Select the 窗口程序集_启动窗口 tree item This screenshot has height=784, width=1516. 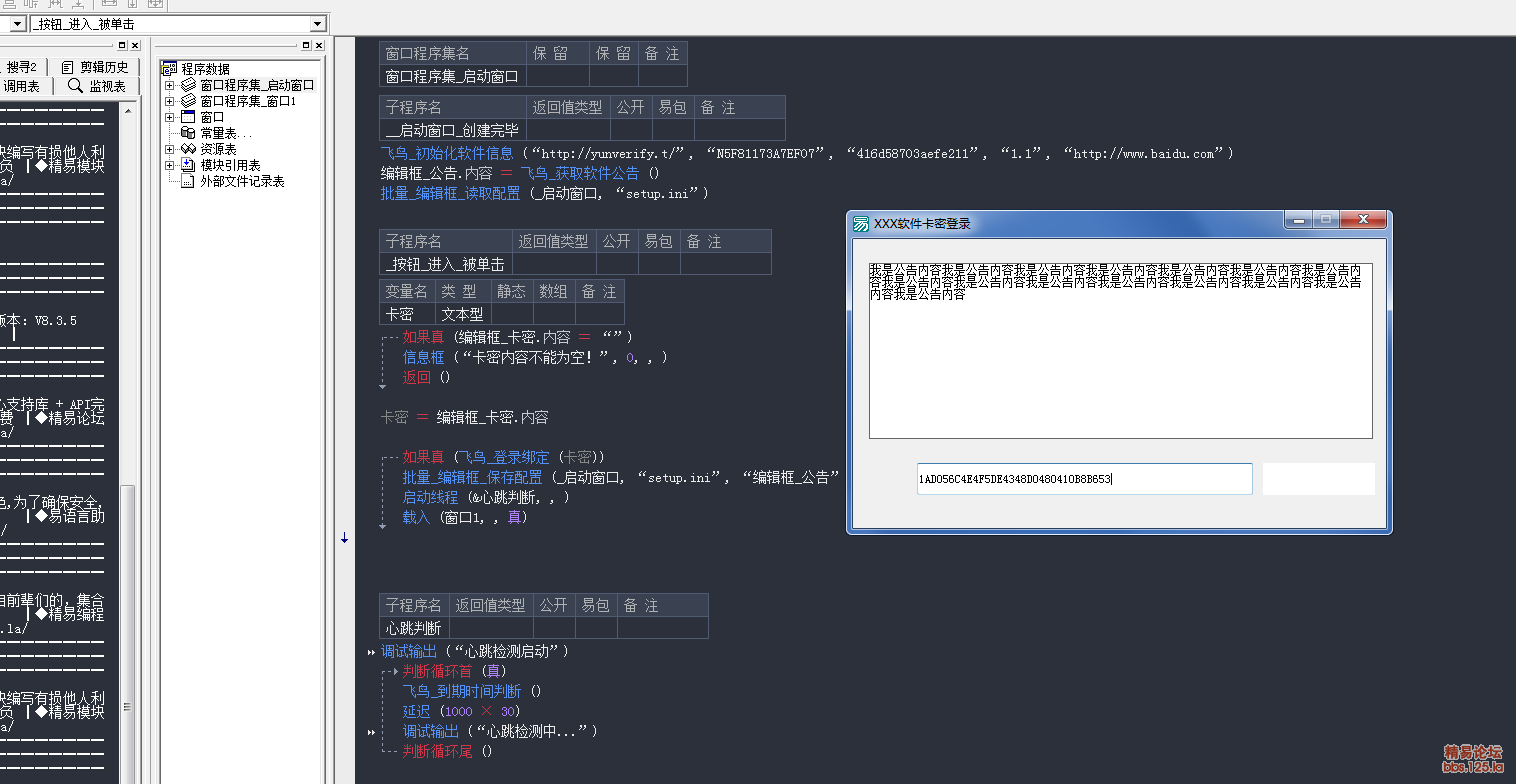256,85
